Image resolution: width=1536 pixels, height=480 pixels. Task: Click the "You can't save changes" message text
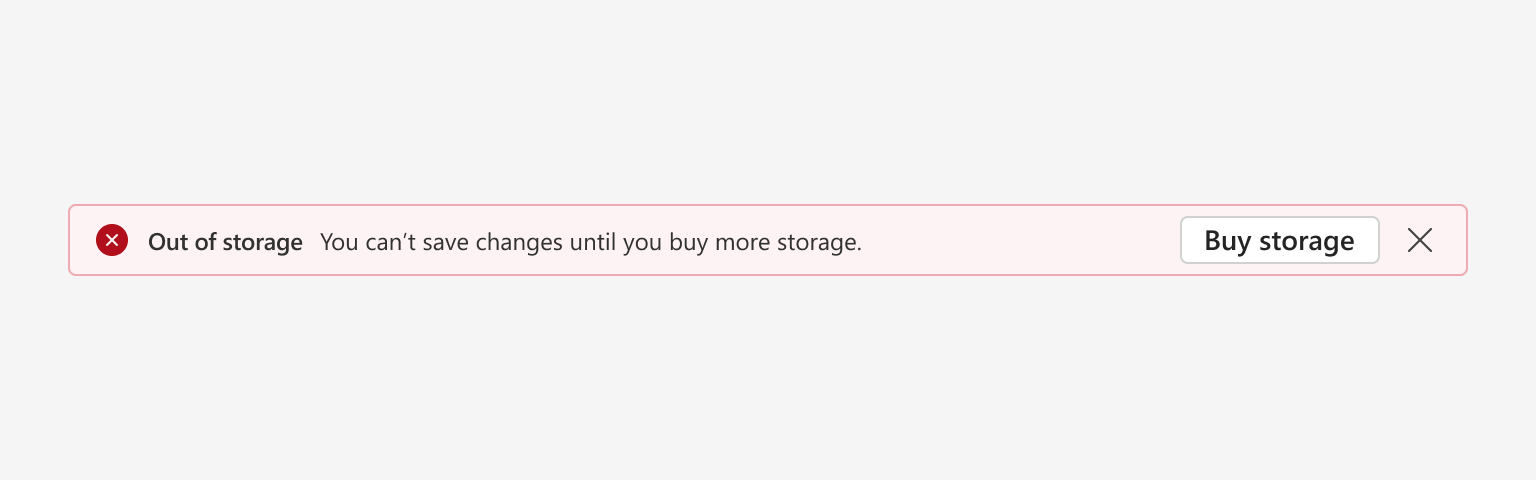[591, 241]
